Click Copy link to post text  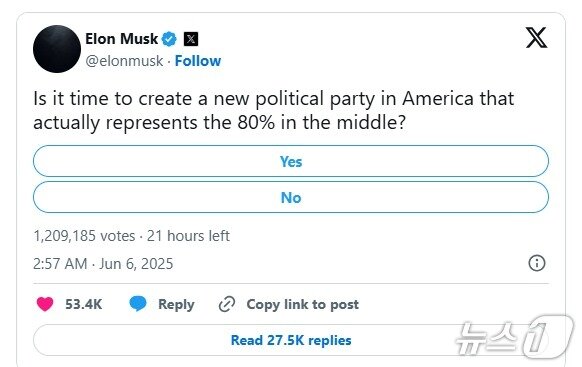pyautogui.click(x=303, y=304)
